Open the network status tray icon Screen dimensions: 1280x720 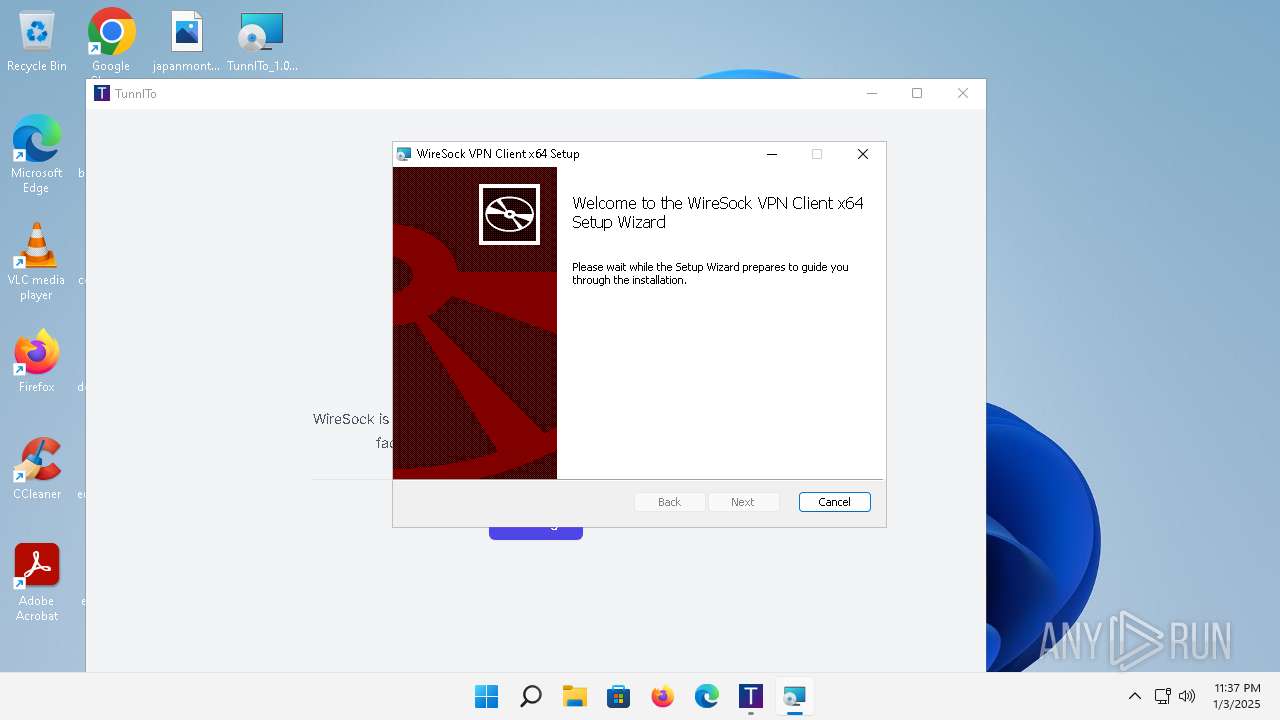point(1162,696)
